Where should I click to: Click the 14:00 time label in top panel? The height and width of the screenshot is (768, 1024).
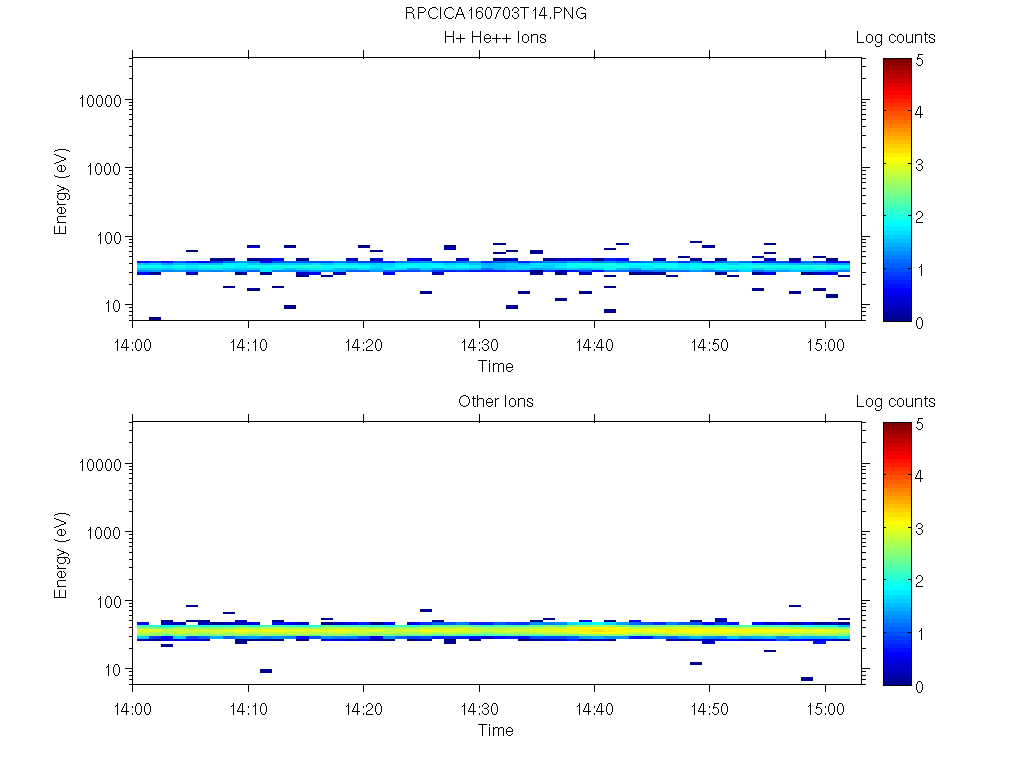click(133, 345)
